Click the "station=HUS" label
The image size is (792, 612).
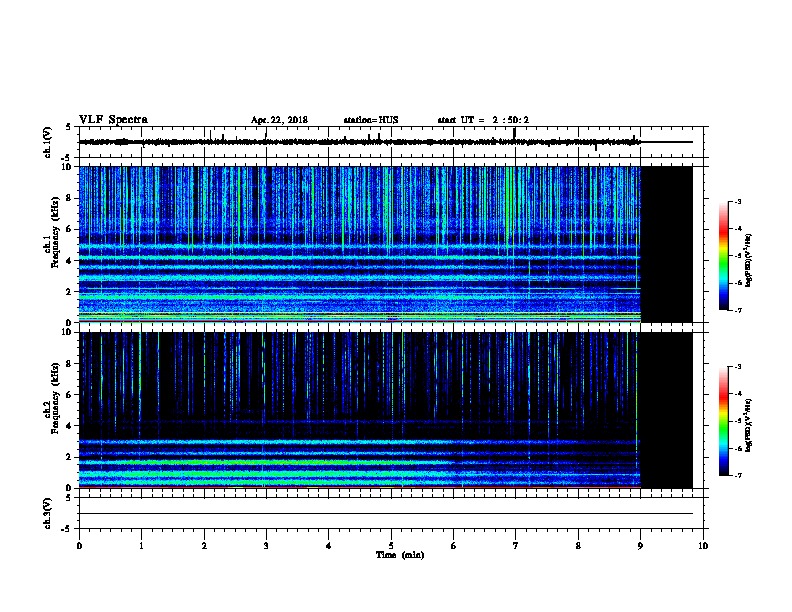click(371, 120)
